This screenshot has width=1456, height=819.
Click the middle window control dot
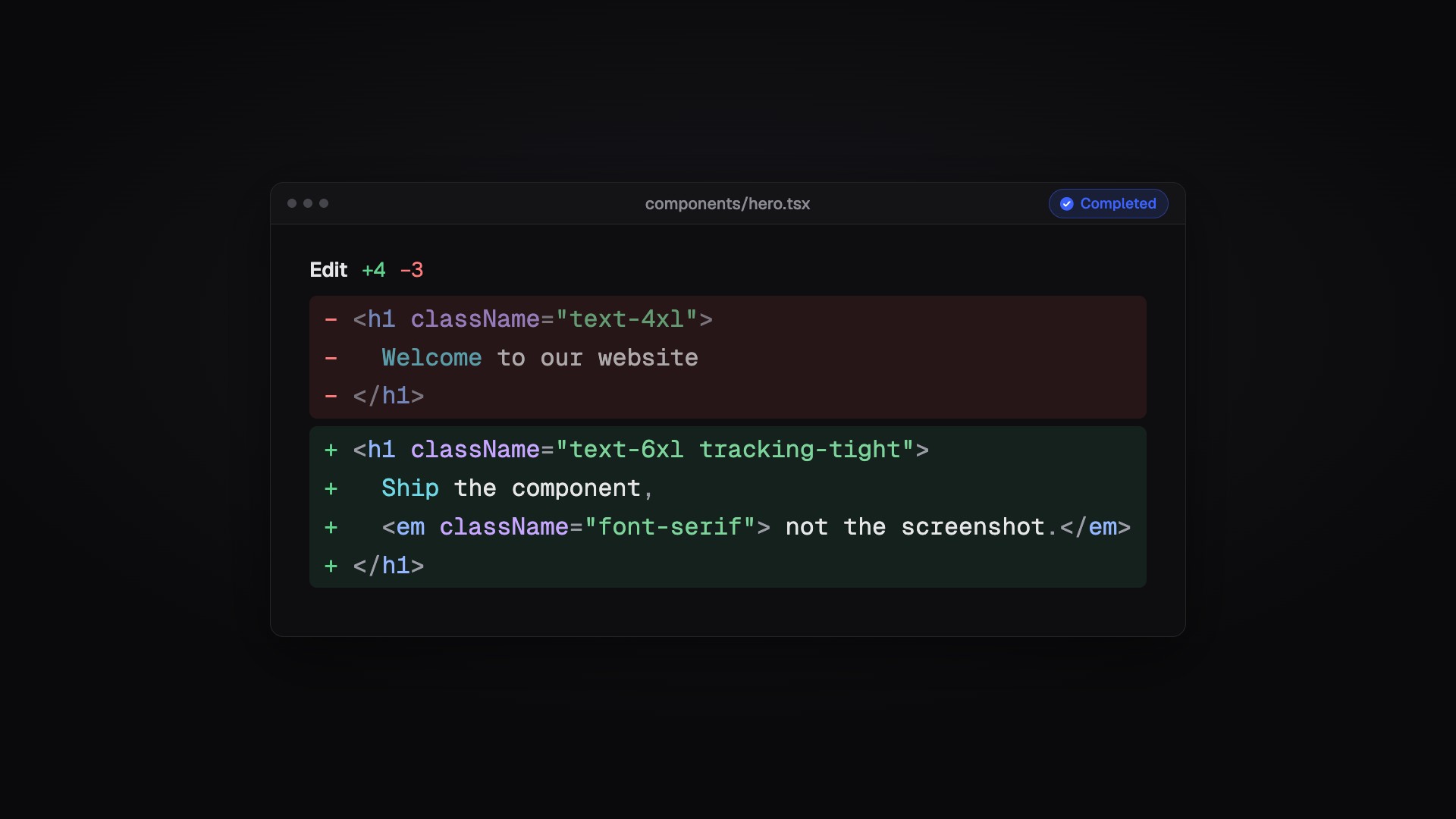(308, 203)
